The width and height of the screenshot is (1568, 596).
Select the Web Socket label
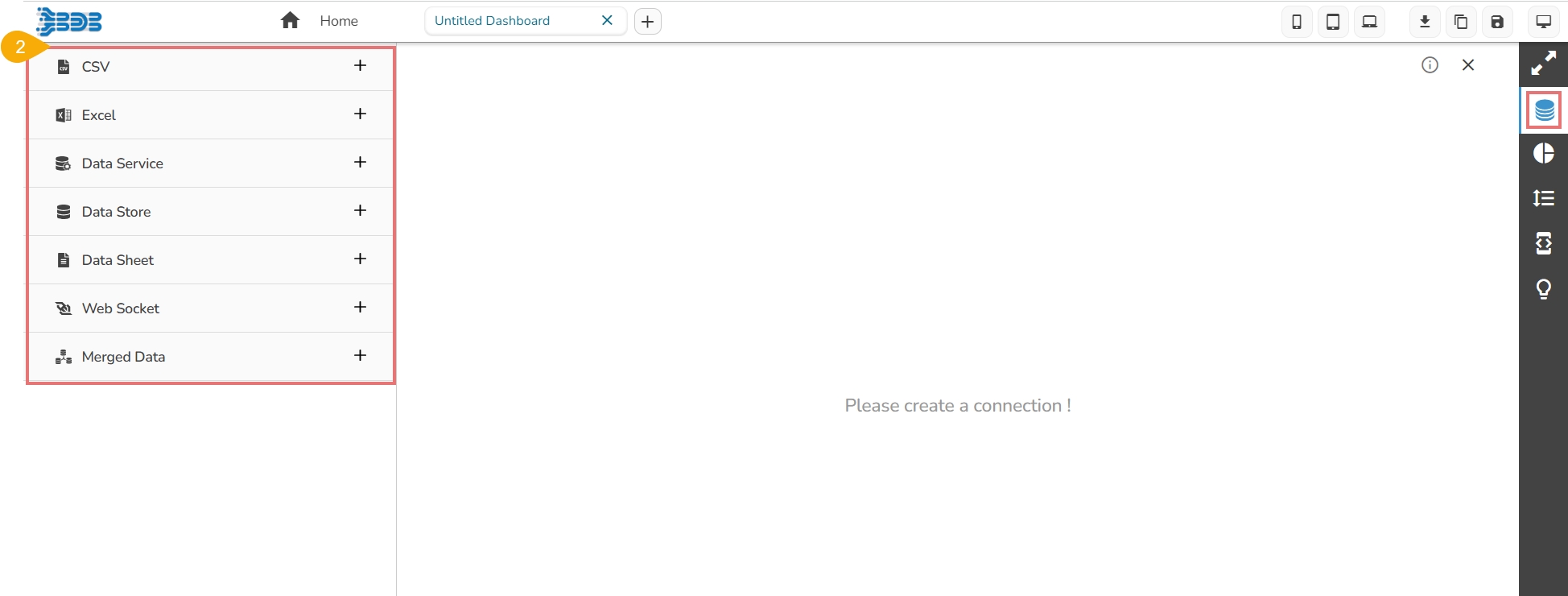pos(121,308)
